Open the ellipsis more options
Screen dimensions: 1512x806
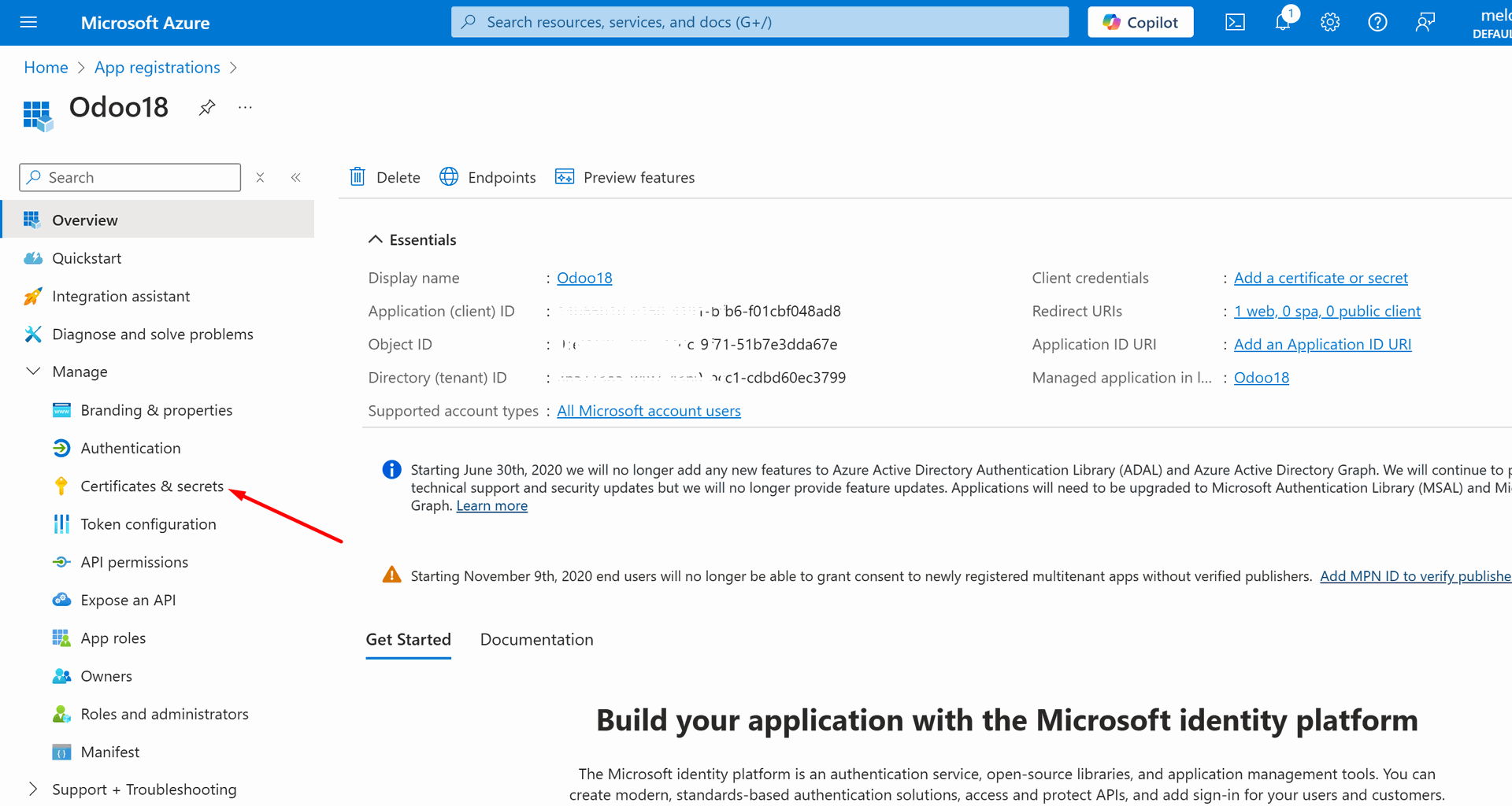[245, 107]
